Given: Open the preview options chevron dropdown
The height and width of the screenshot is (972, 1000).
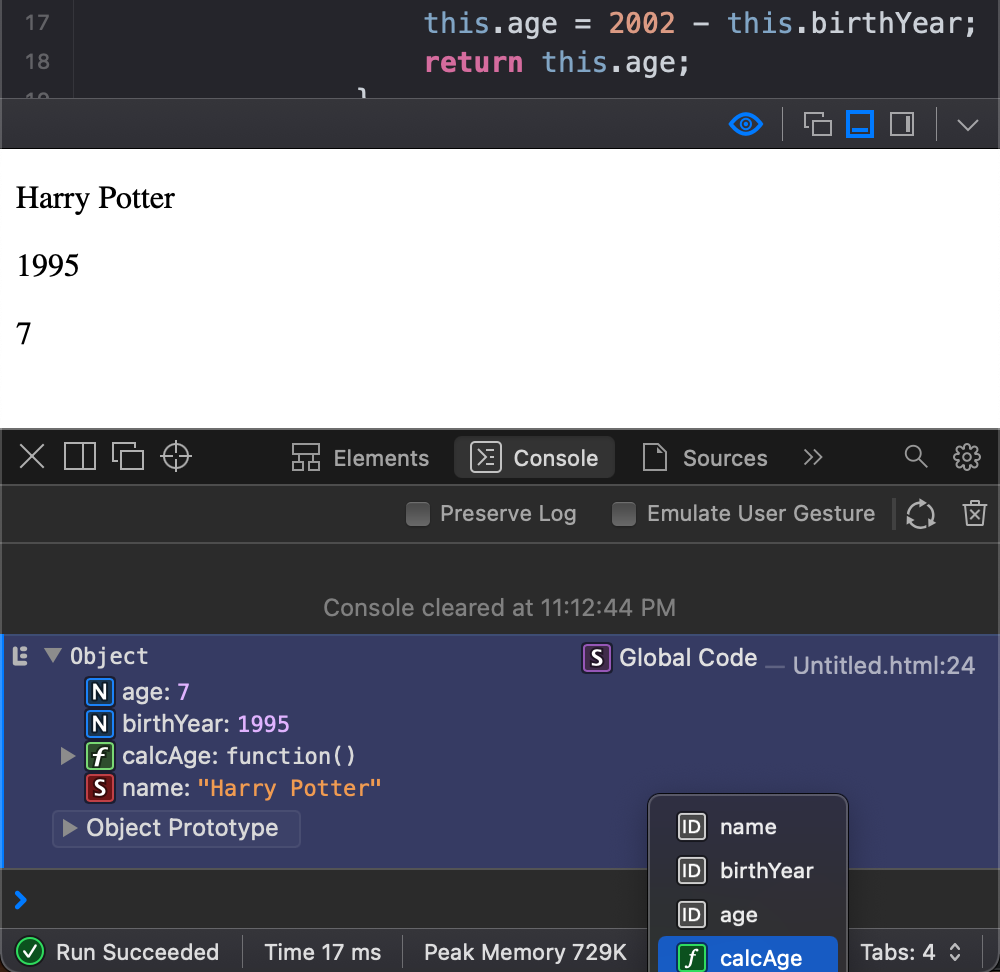Looking at the screenshot, I should [967, 125].
